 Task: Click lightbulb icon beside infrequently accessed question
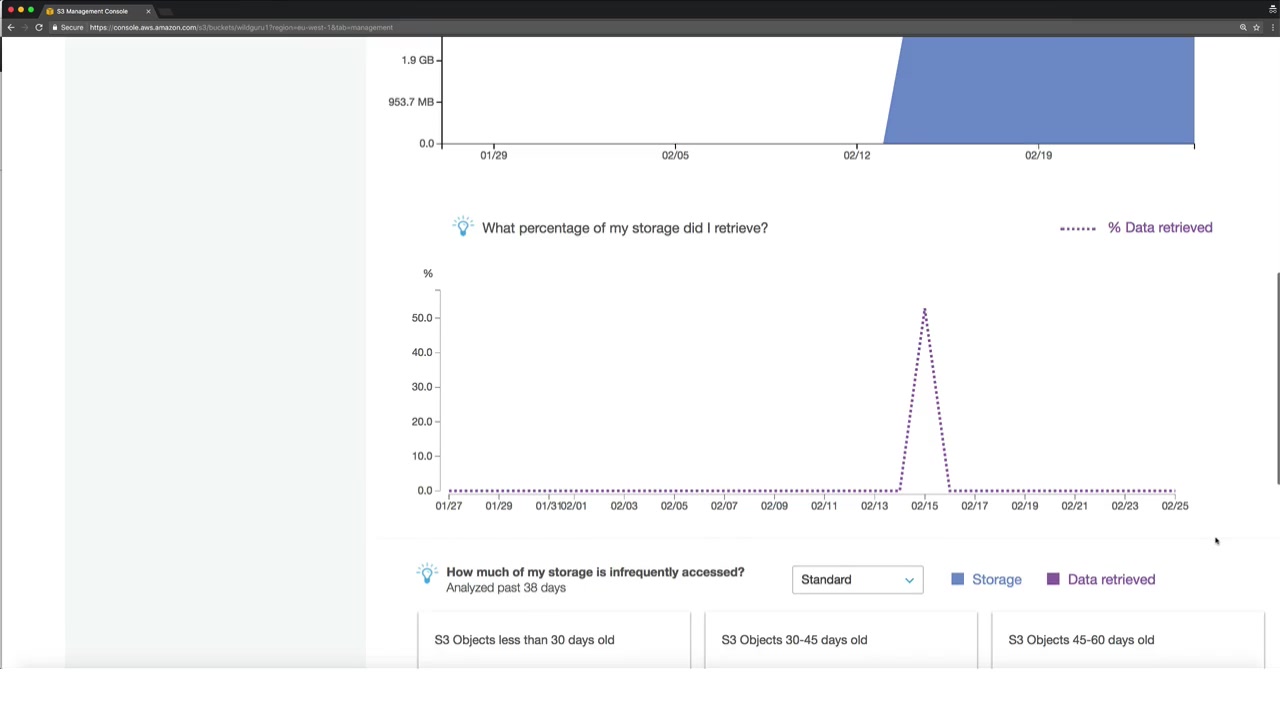[427, 574]
